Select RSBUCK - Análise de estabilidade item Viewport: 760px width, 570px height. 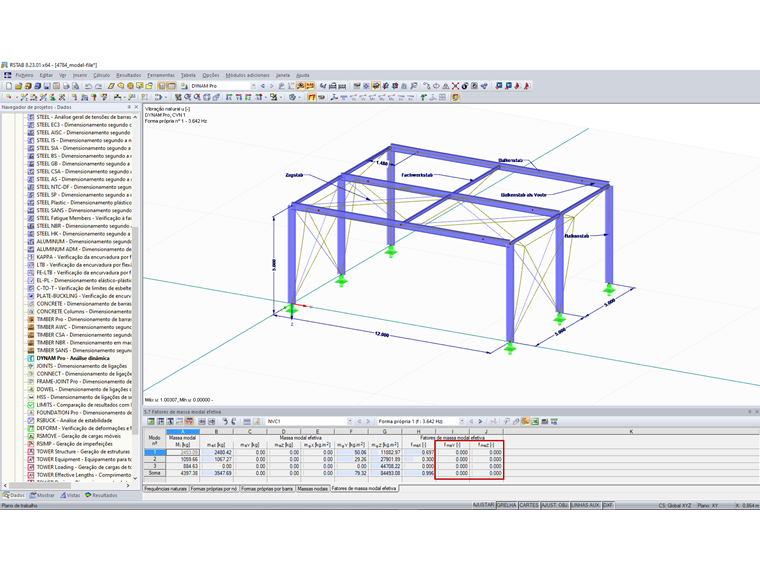(x=75, y=420)
